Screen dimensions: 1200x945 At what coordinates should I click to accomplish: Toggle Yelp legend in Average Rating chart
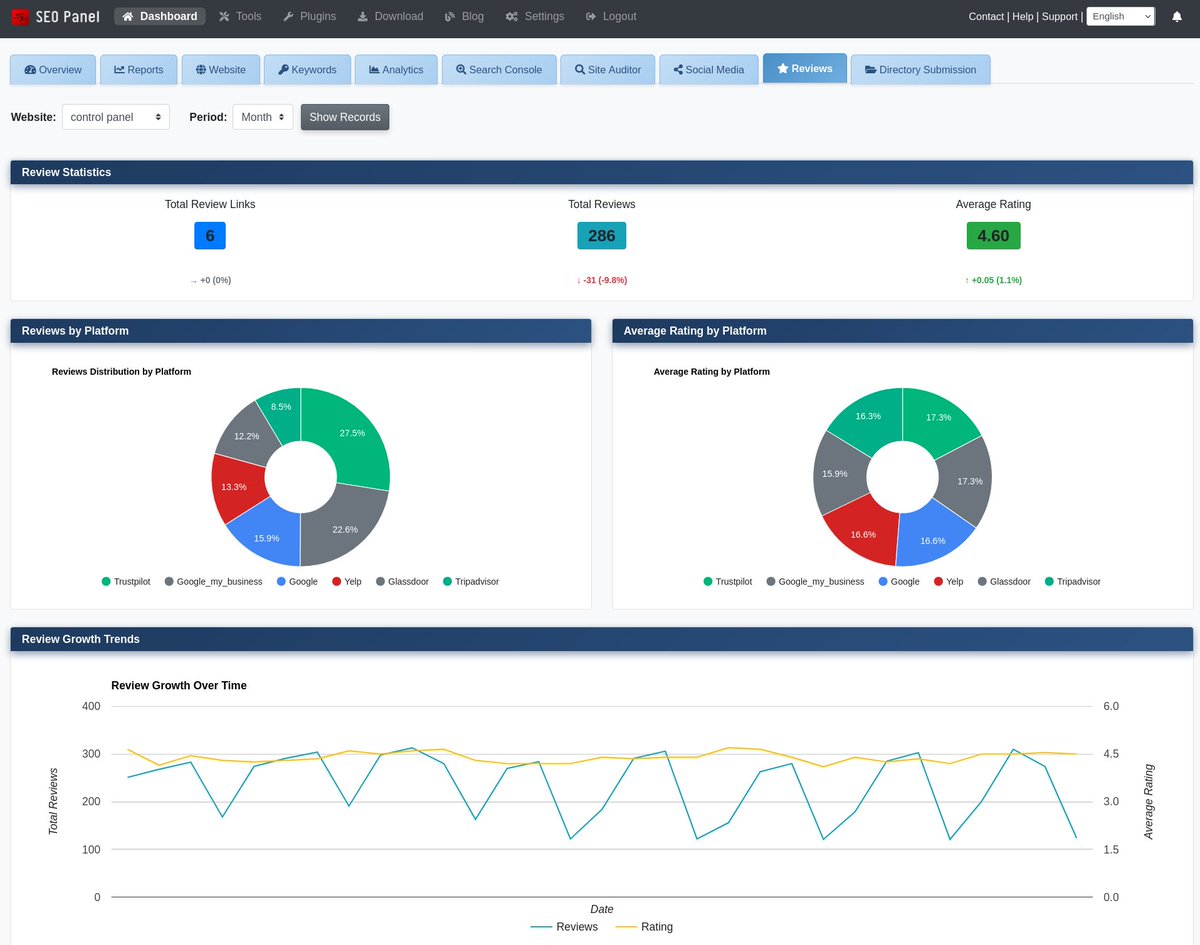click(x=948, y=581)
